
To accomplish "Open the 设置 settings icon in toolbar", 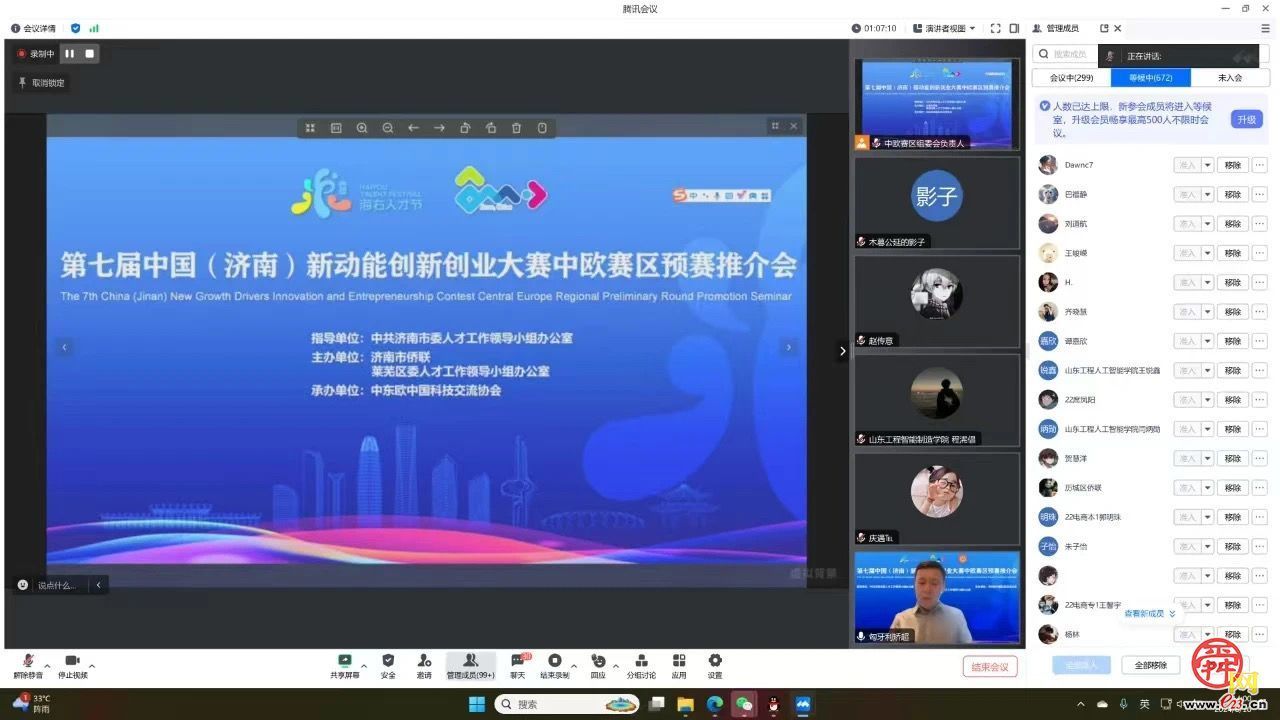I will click(715, 662).
